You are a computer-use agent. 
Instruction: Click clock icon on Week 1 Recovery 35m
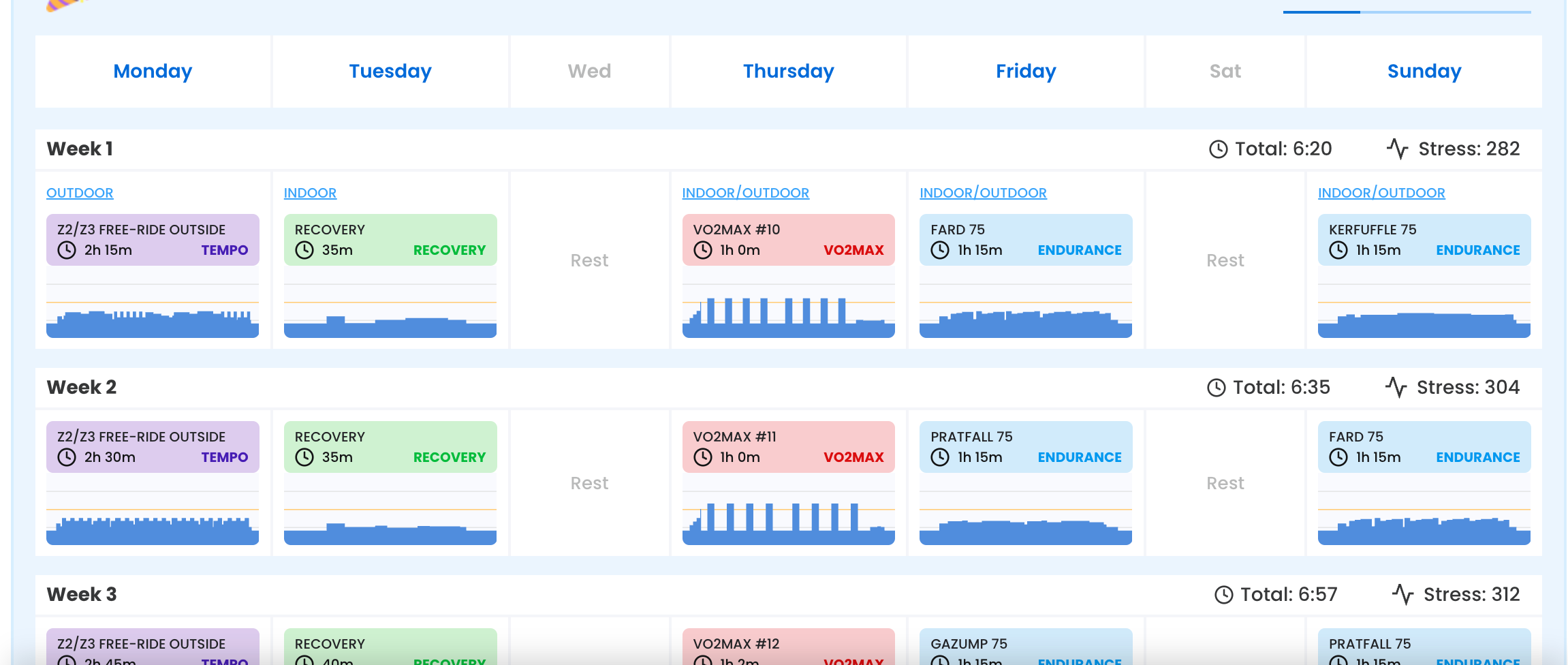click(x=304, y=250)
